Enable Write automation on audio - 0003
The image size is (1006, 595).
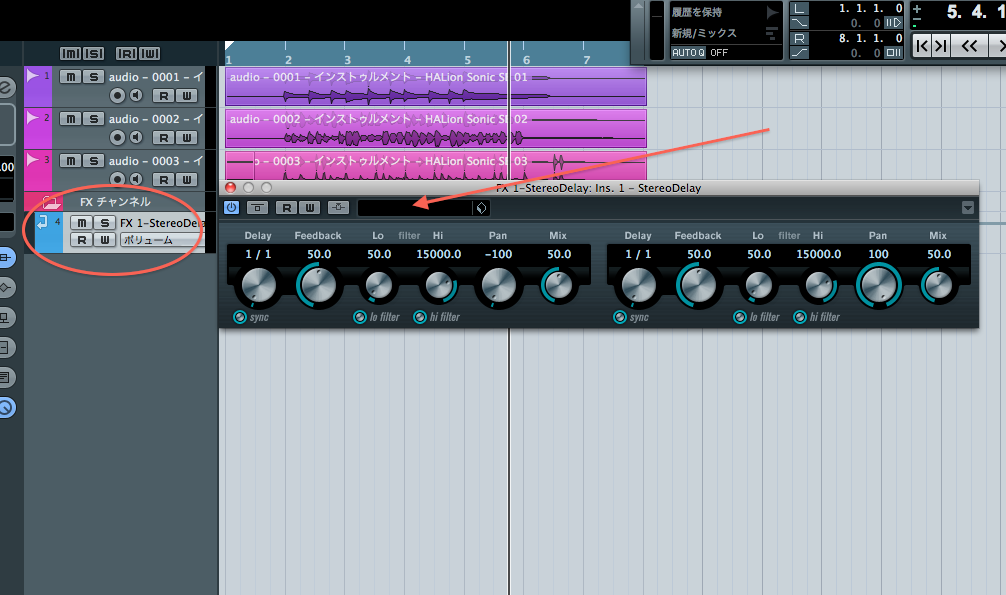tap(187, 179)
